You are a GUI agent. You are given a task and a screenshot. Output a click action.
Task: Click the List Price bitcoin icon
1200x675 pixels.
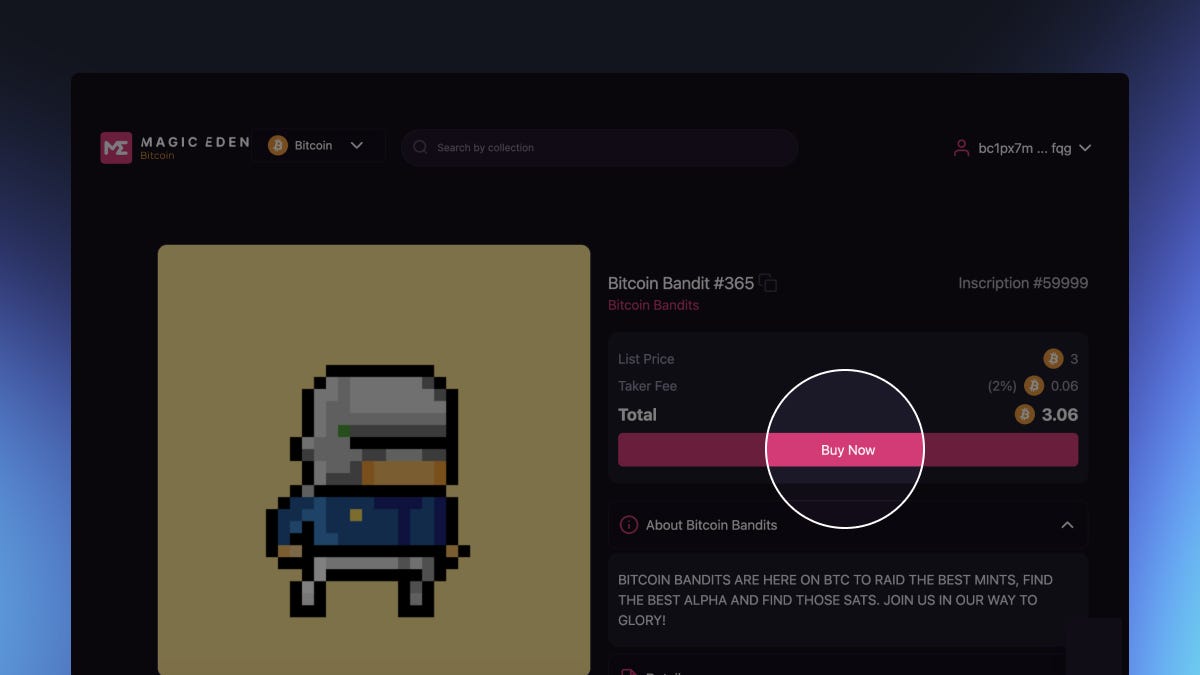[1053, 359]
